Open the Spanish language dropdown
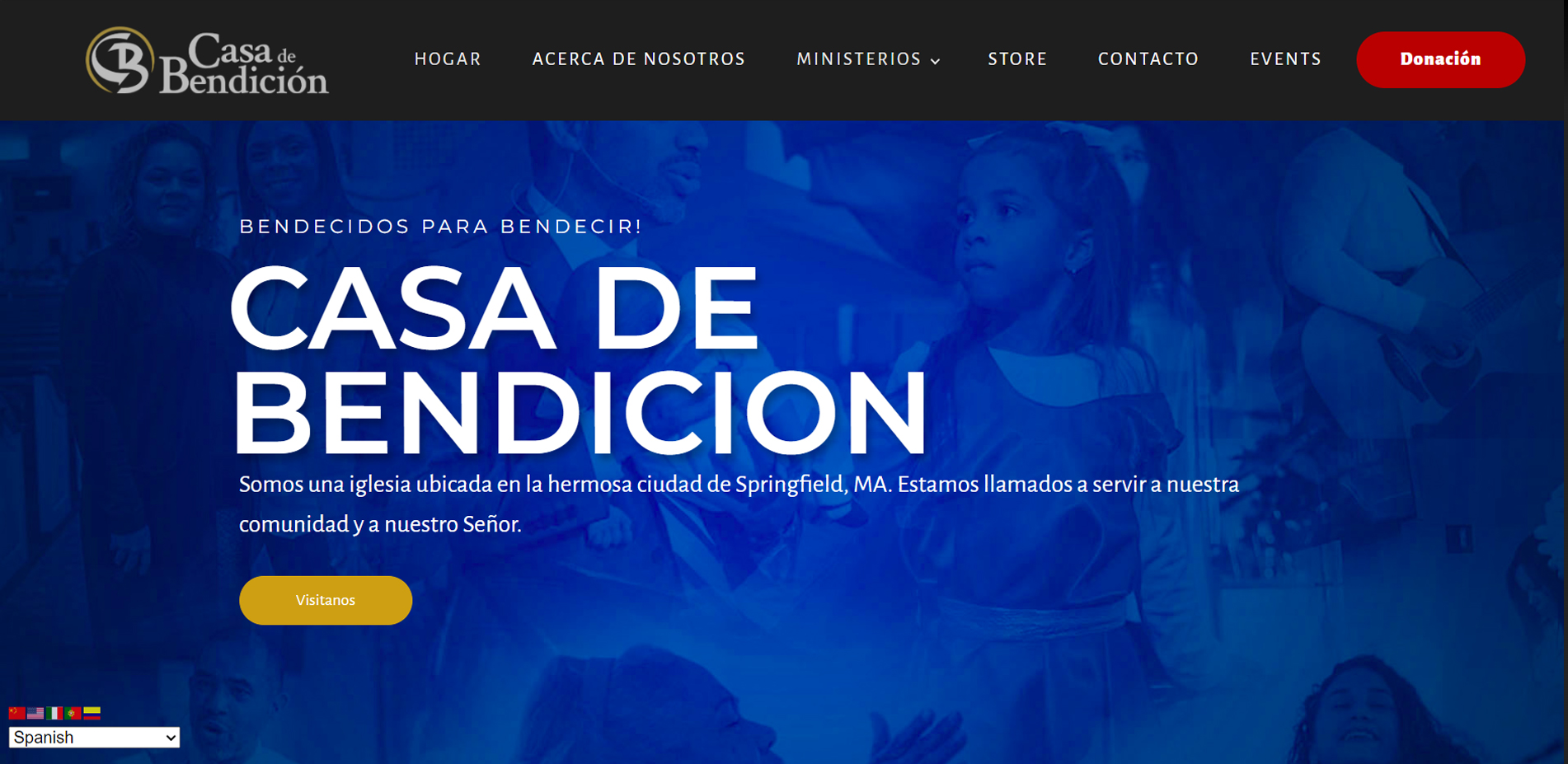This screenshot has height=764, width=1568. [x=94, y=737]
